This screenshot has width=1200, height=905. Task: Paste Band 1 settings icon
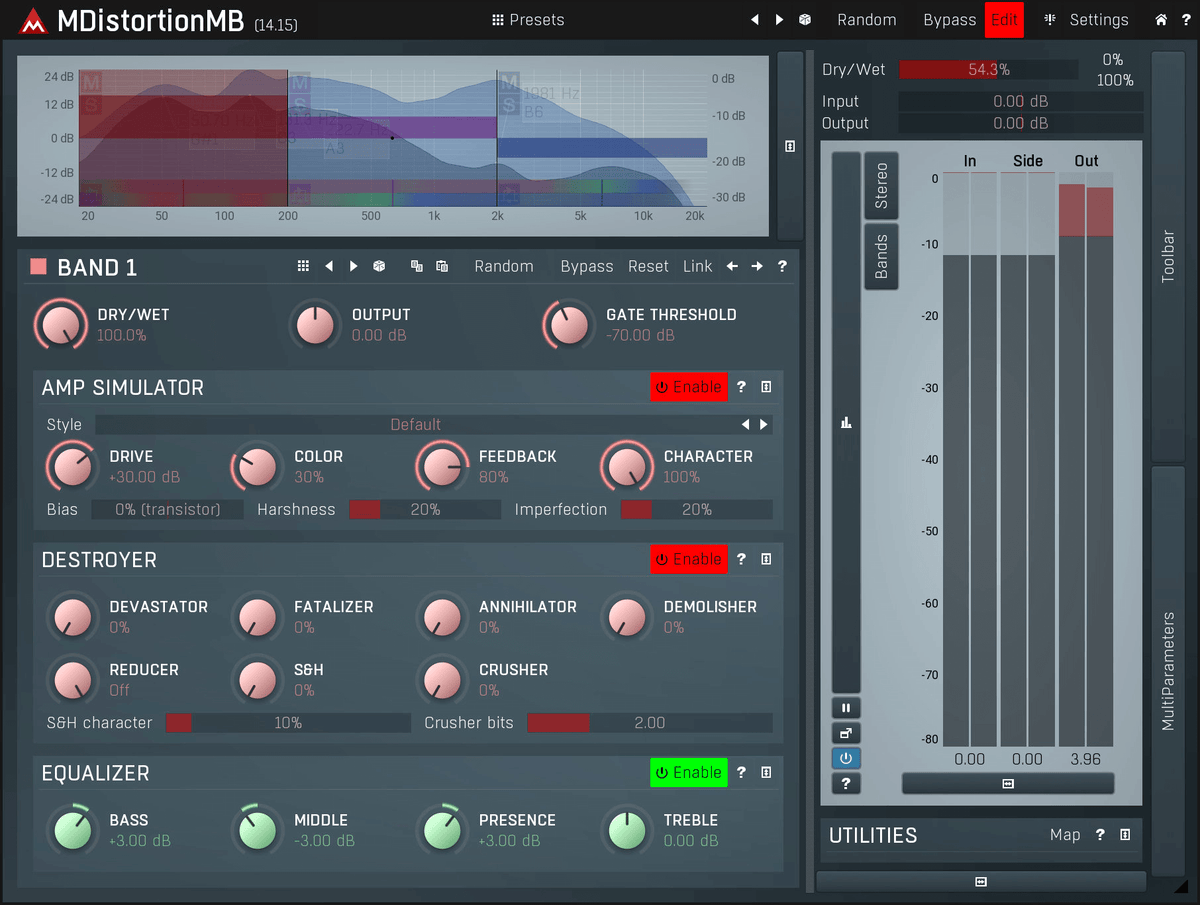[442, 266]
